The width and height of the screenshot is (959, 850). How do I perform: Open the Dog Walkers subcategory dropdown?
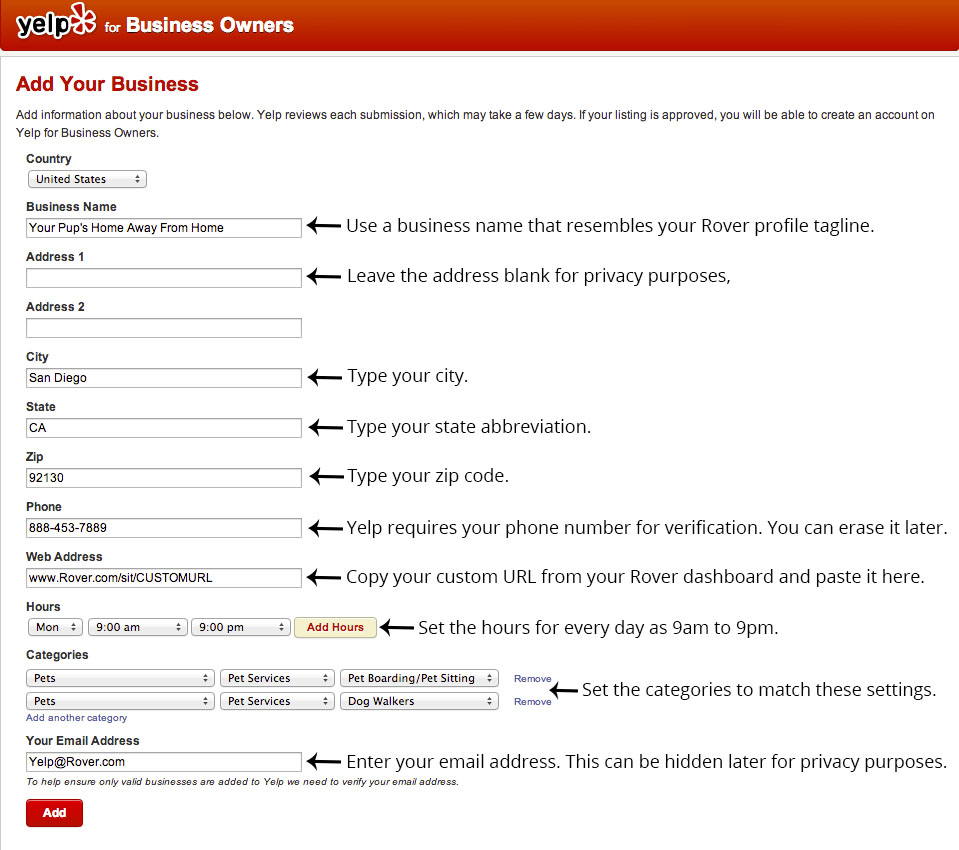pyautogui.click(x=419, y=701)
